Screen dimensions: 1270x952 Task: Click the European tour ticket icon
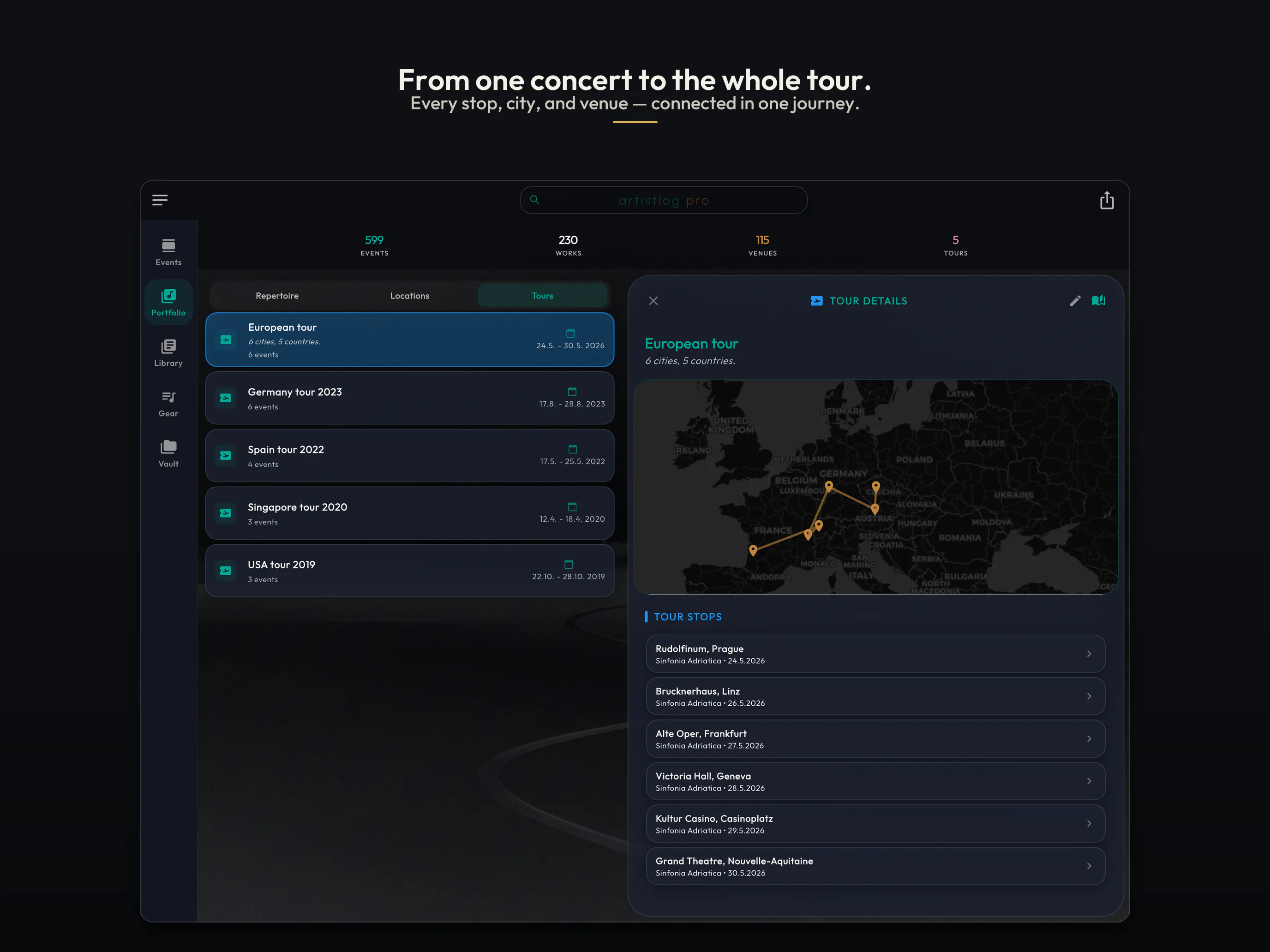click(x=226, y=340)
